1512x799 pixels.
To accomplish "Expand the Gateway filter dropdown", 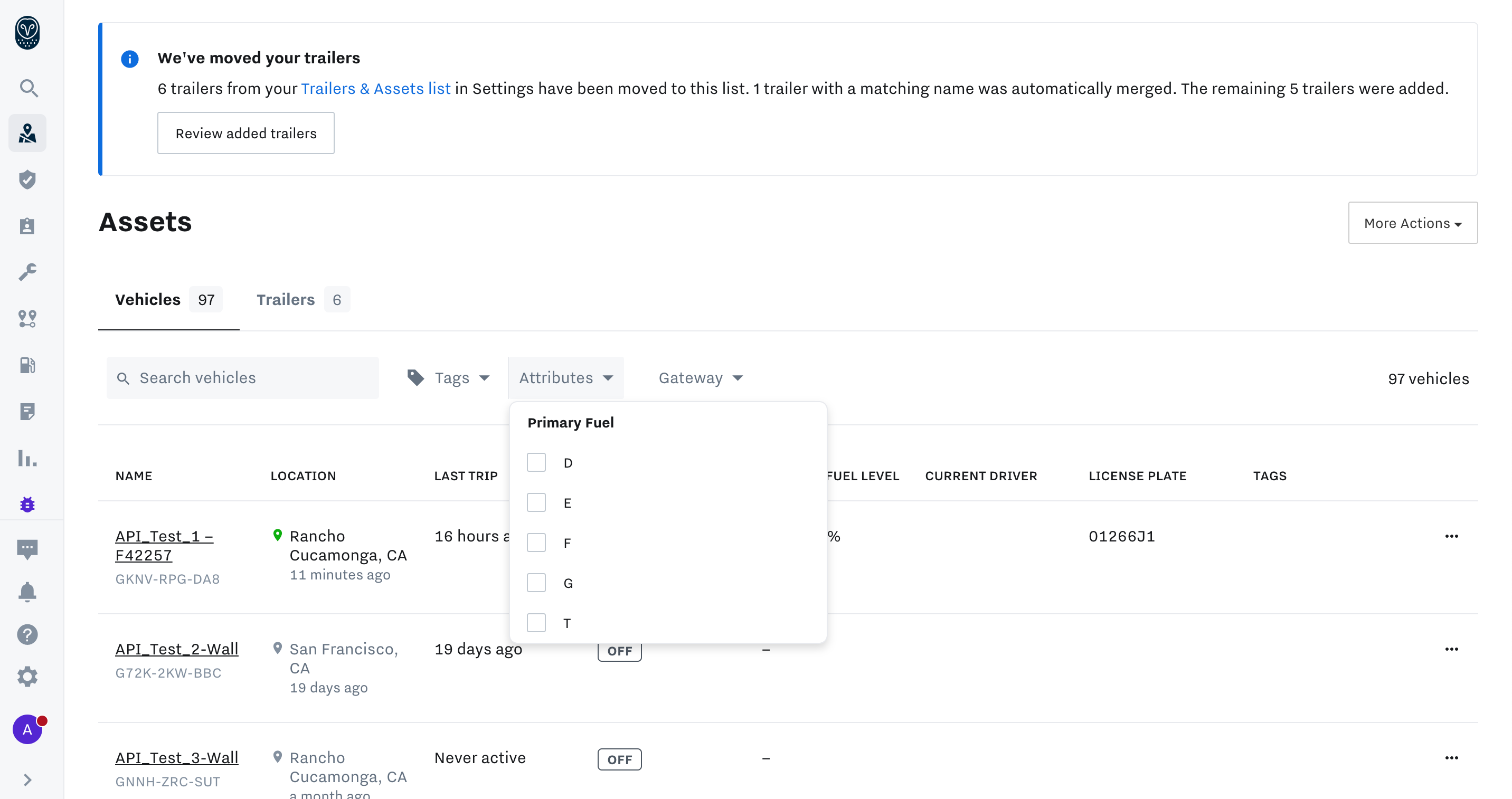I will [x=700, y=378].
